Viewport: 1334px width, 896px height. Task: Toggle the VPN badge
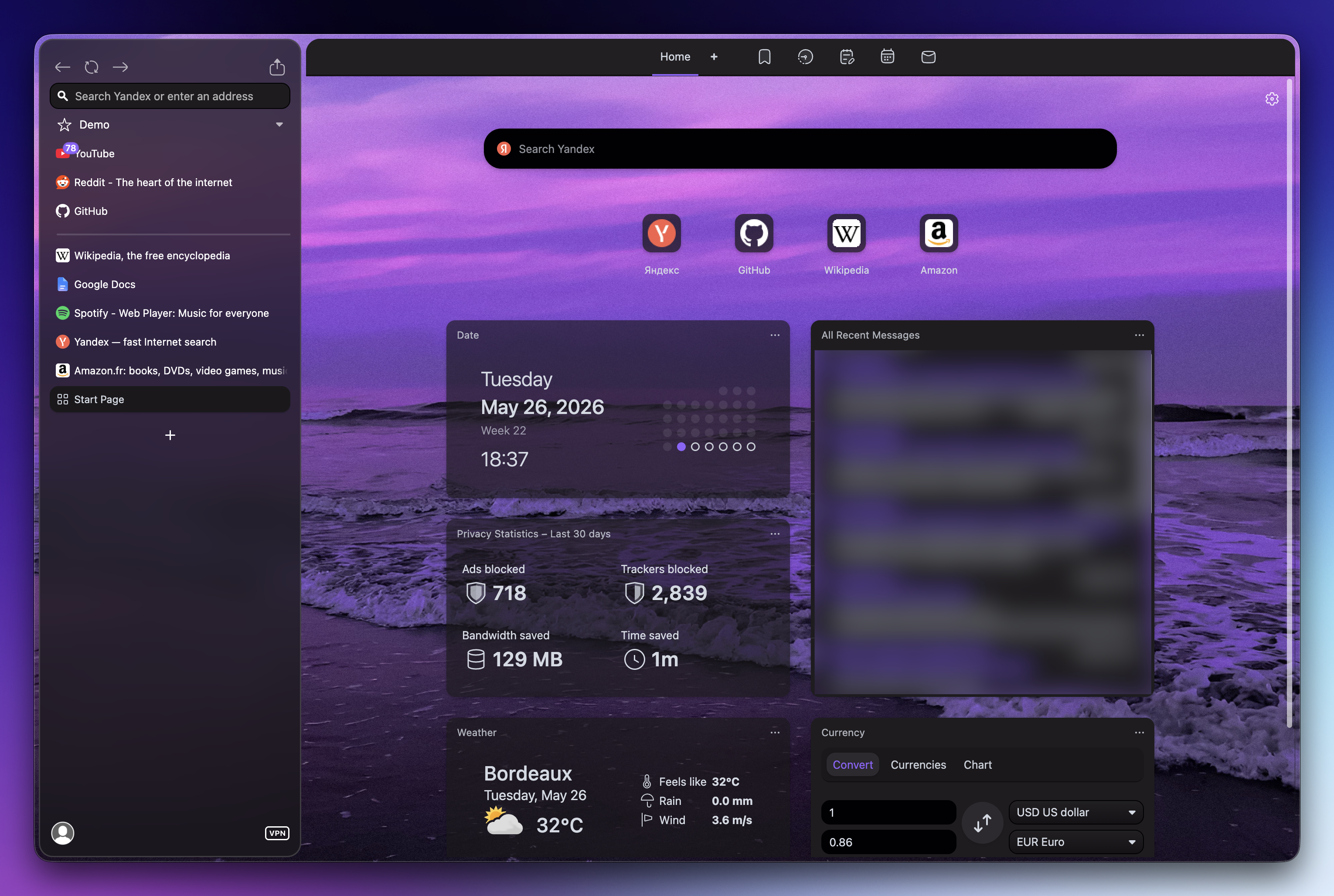277,833
